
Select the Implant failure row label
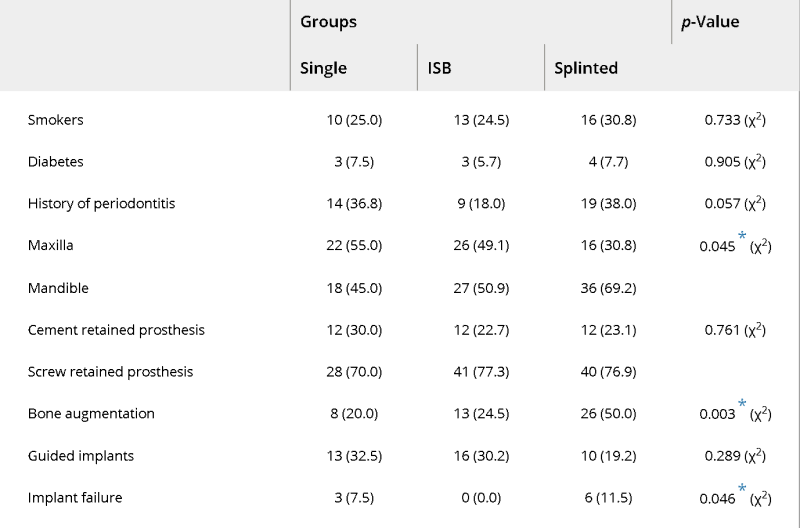coord(74,498)
